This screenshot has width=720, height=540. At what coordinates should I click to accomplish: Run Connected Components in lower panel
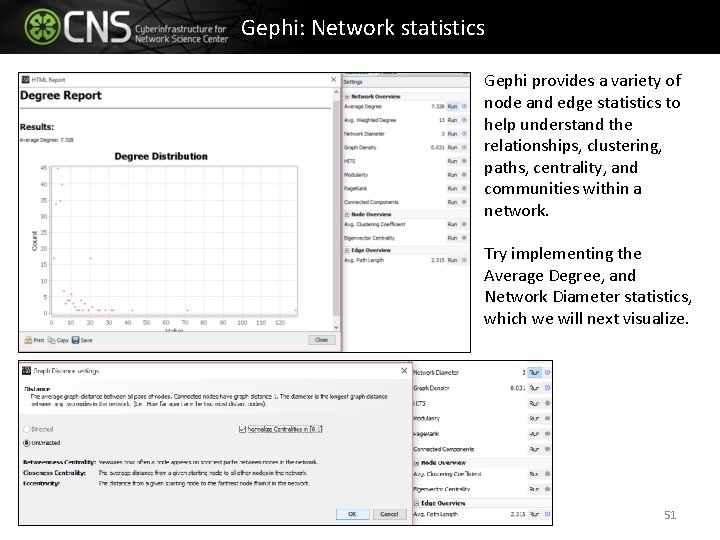pos(534,449)
